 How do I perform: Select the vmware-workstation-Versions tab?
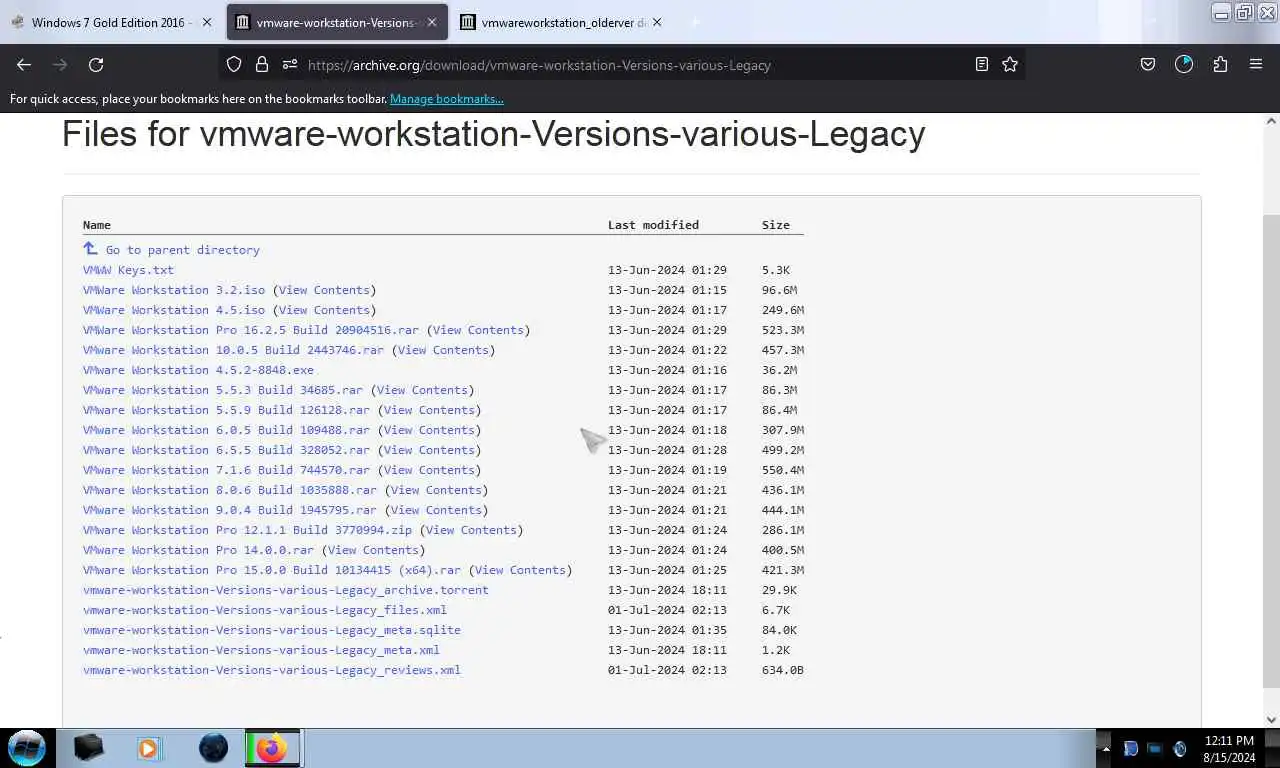point(337,22)
